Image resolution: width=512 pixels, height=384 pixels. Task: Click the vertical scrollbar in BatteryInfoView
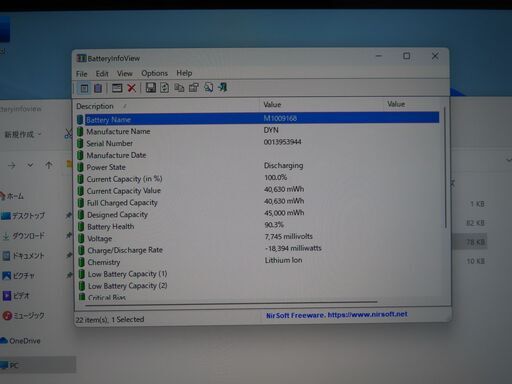click(445, 167)
